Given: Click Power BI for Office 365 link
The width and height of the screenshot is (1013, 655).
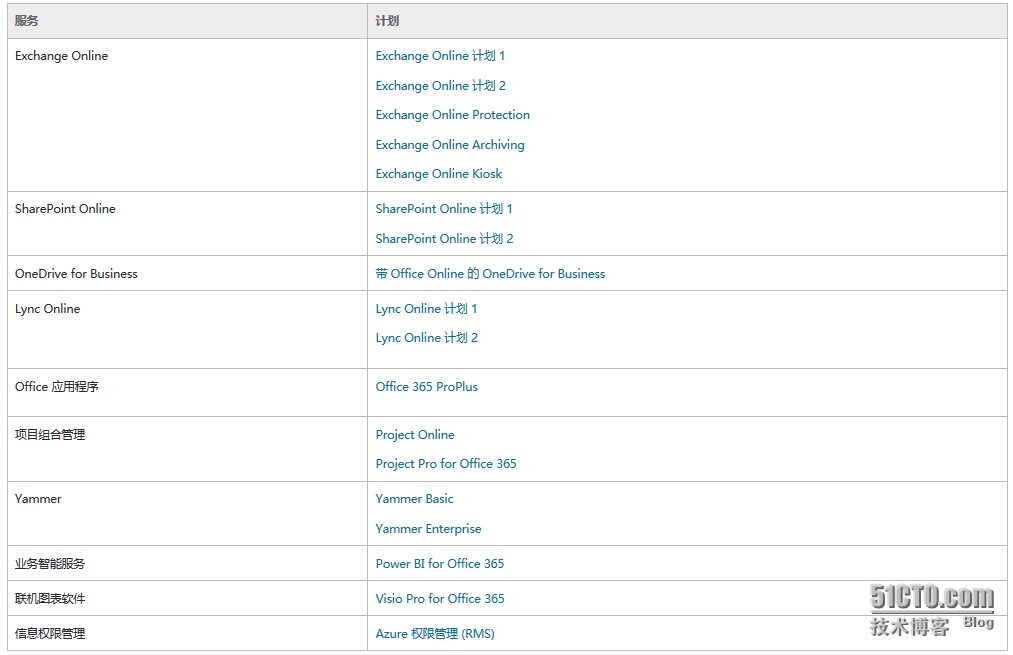Looking at the screenshot, I should pyautogui.click(x=439, y=564).
